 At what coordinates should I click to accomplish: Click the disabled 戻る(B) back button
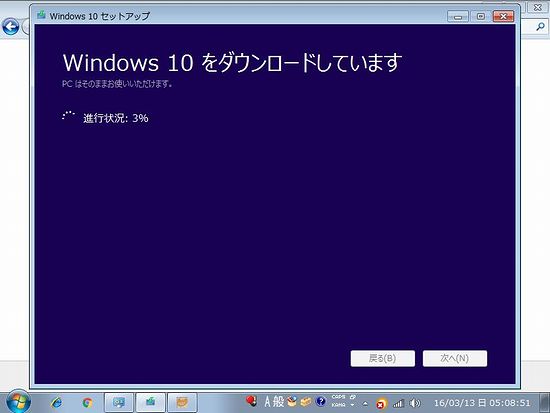tap(383, 358)
